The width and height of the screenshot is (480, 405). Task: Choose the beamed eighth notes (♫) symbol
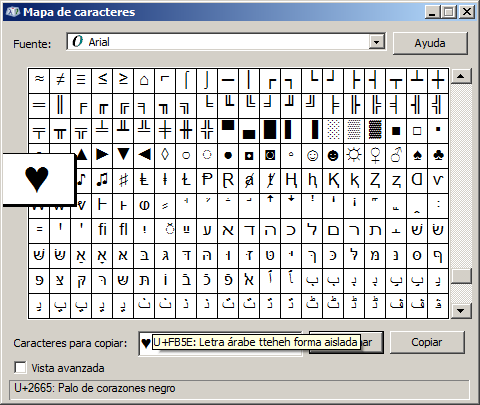click(102, 180)
